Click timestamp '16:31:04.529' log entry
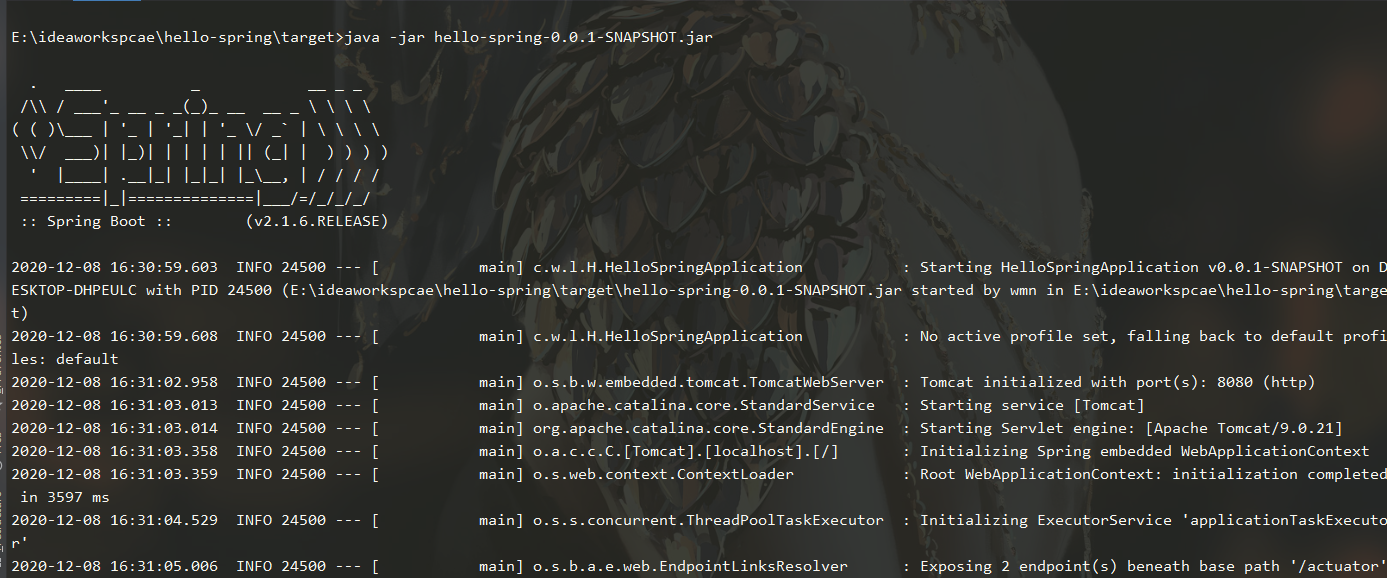Screen dimensions: 1387x578 [x=164, y=520]
